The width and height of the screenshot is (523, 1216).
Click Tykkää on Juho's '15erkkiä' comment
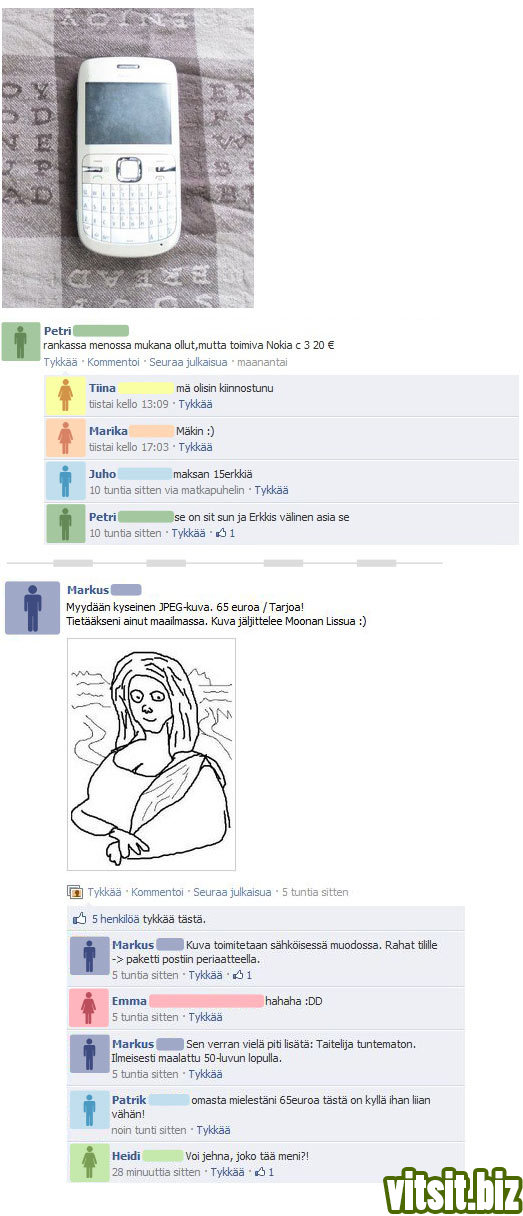tap(271, 490)
